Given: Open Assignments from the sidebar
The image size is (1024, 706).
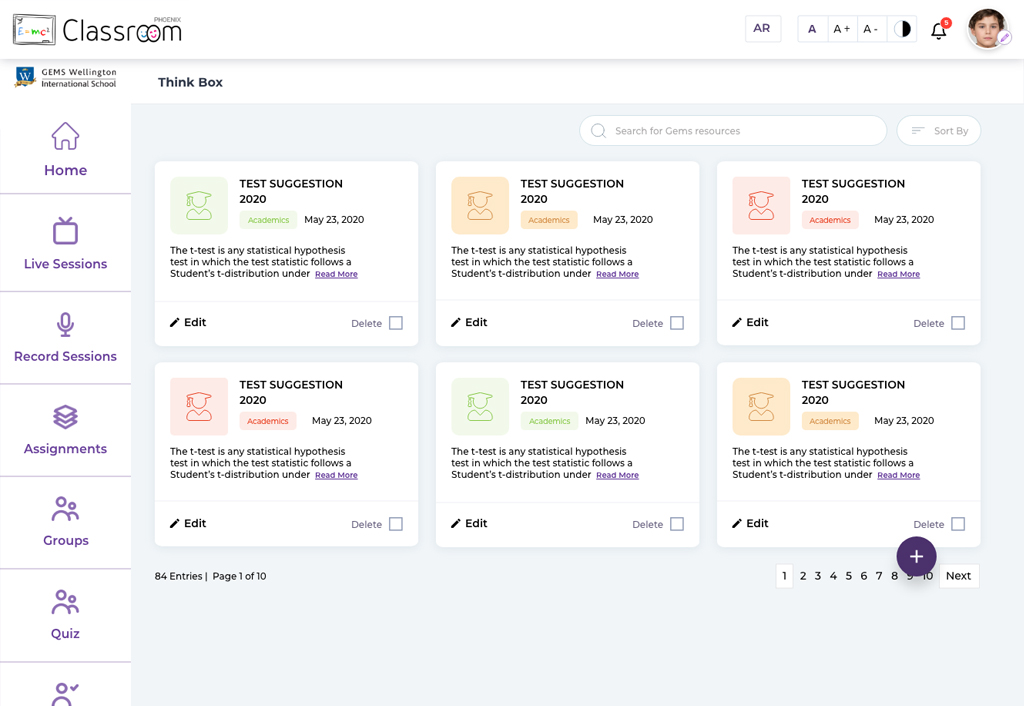Looking at the screenshot, I should tap(65, 430).
